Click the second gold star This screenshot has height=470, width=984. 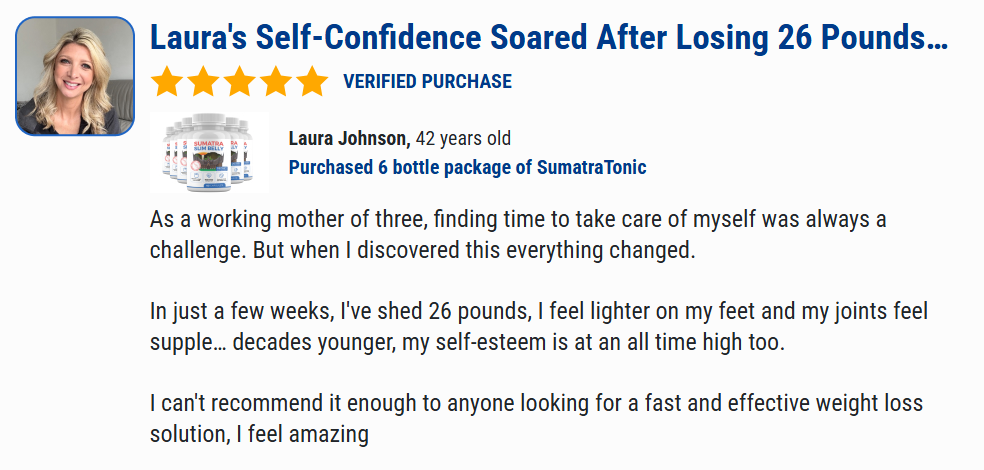click(203, 82)
